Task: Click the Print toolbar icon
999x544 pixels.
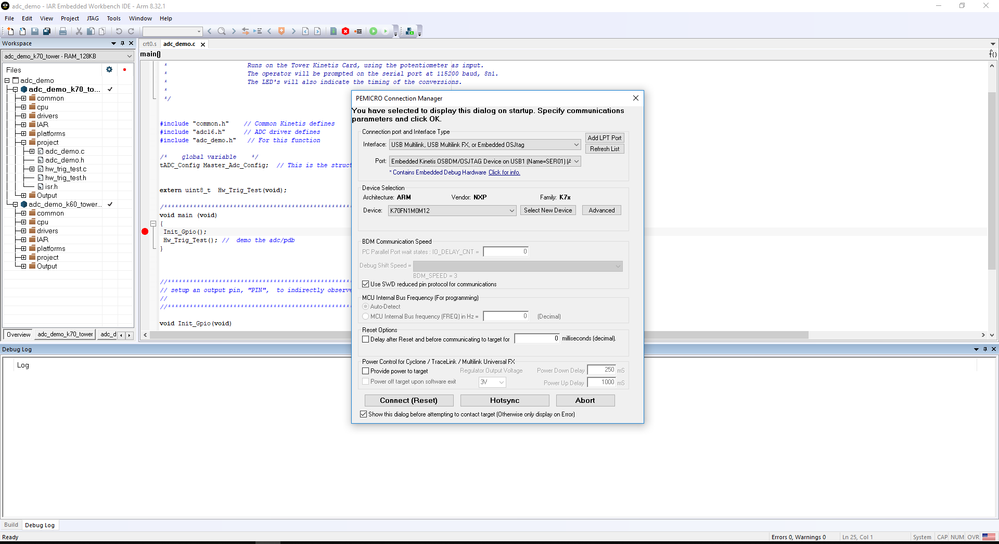Action: (62, 31)
